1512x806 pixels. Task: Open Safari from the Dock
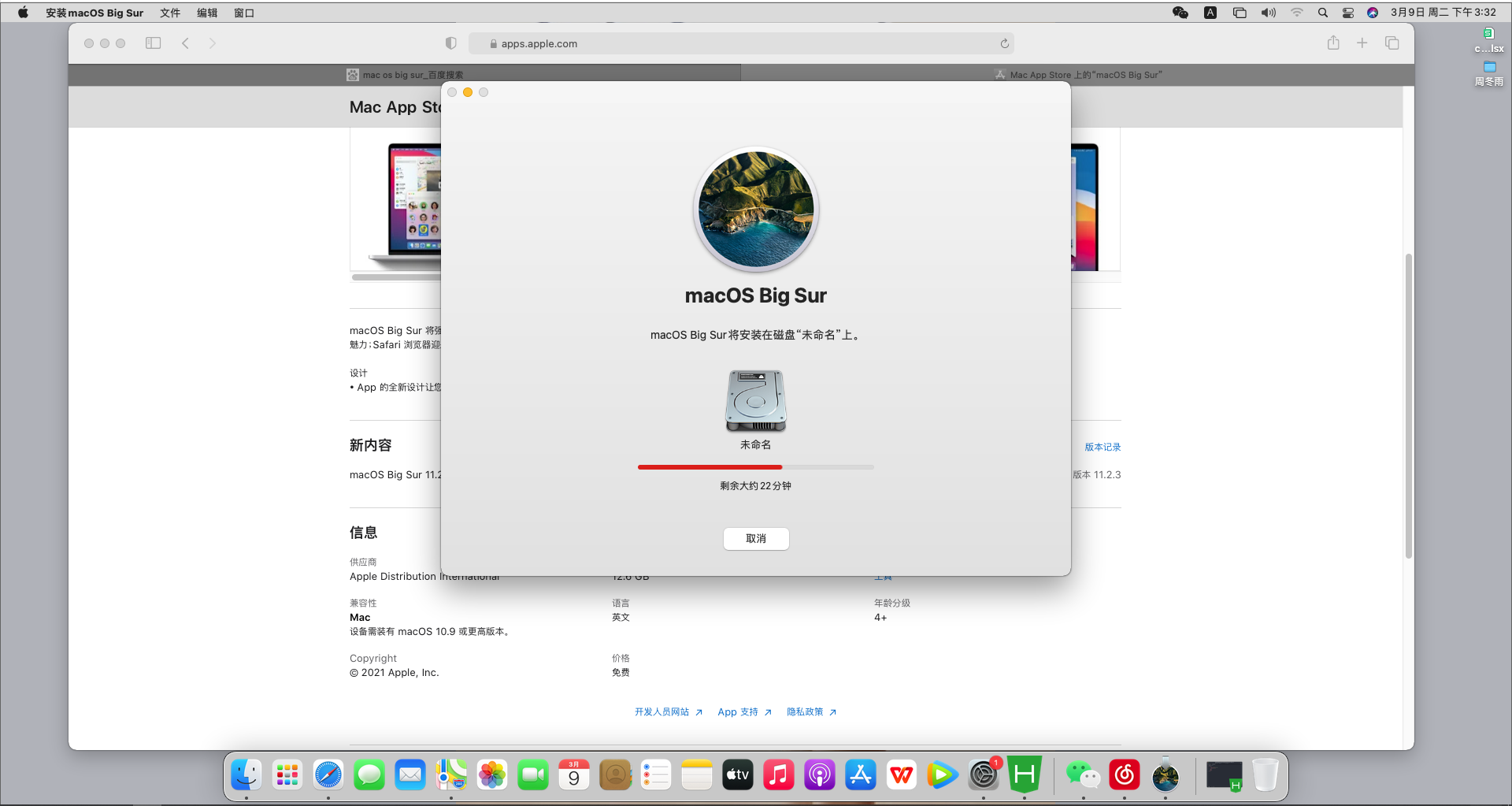[328, 775]
